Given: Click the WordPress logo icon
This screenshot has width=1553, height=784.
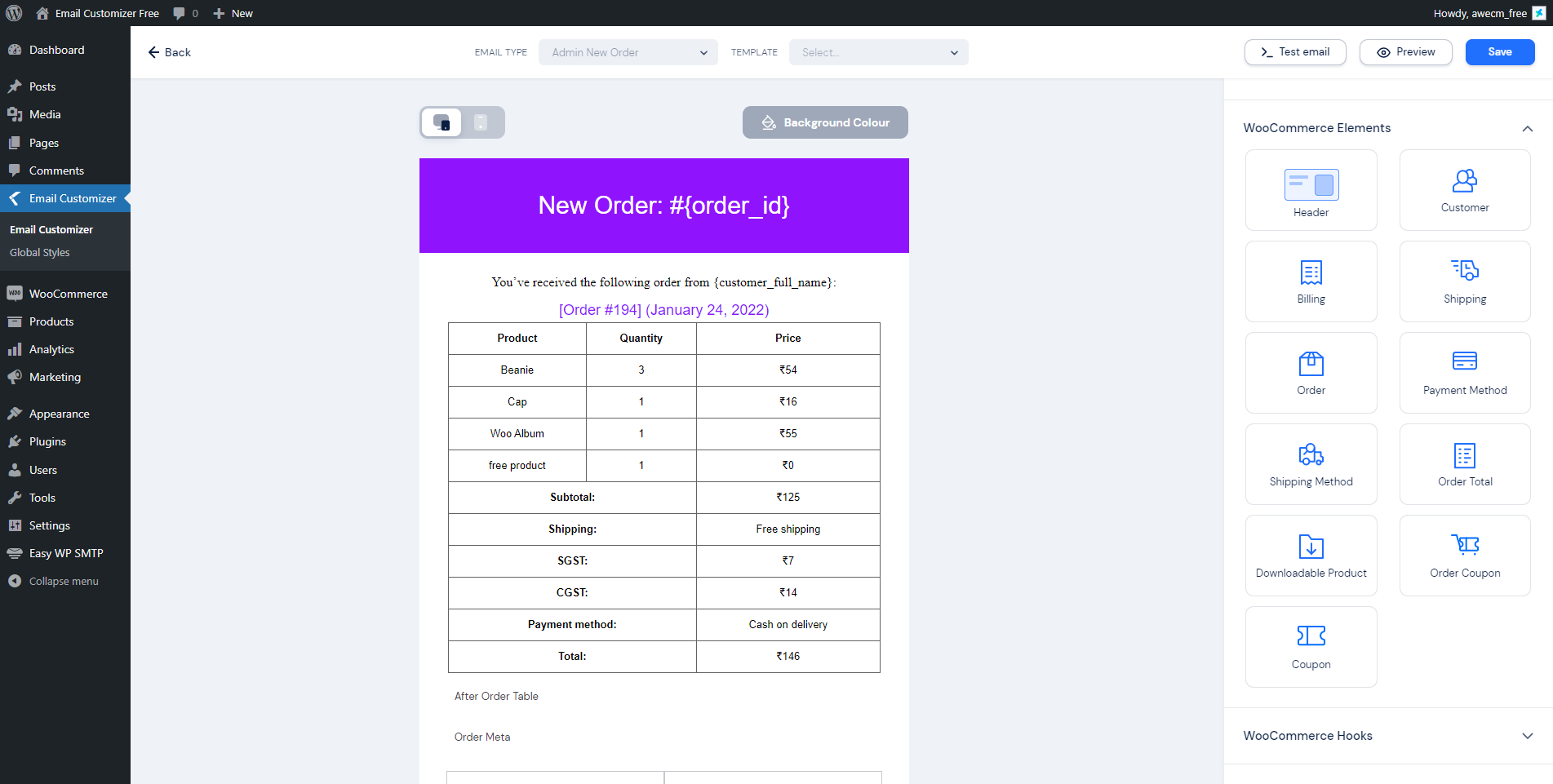Looking at the screenshot, I should point(15,13).
